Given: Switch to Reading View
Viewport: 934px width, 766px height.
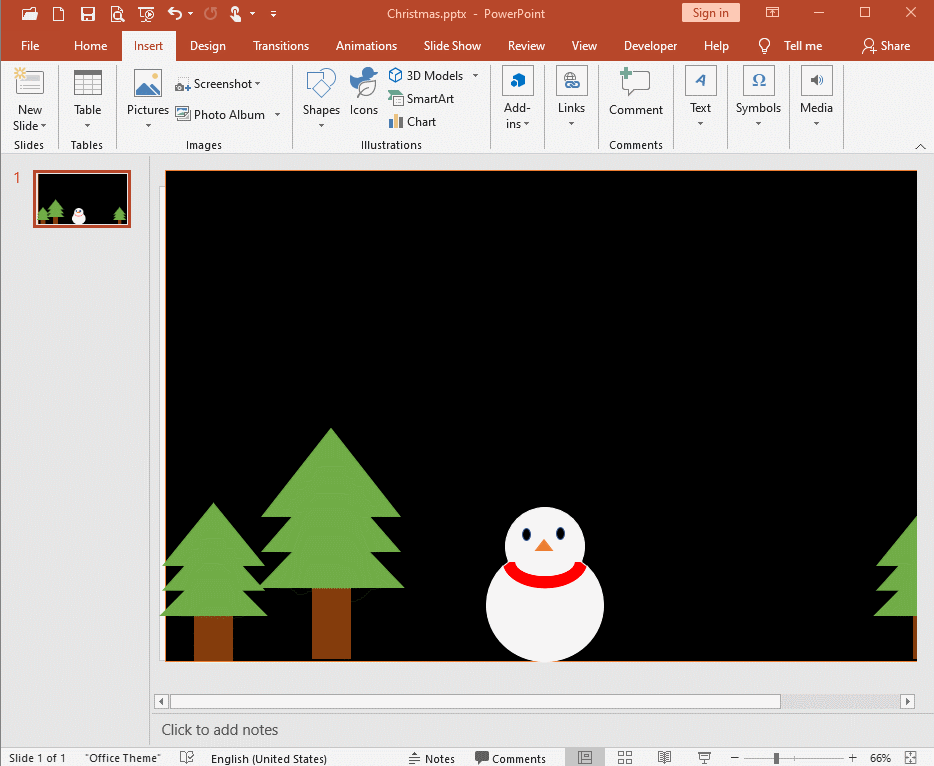Looking at the screenshot, I should click(664, 758).
